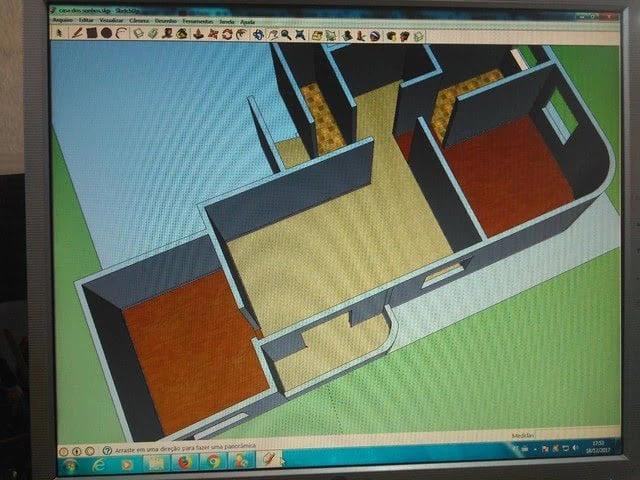Viewport: 640px width, 480px height.
Task: Activate the Push/Pull tool
Action: point(198,34)
